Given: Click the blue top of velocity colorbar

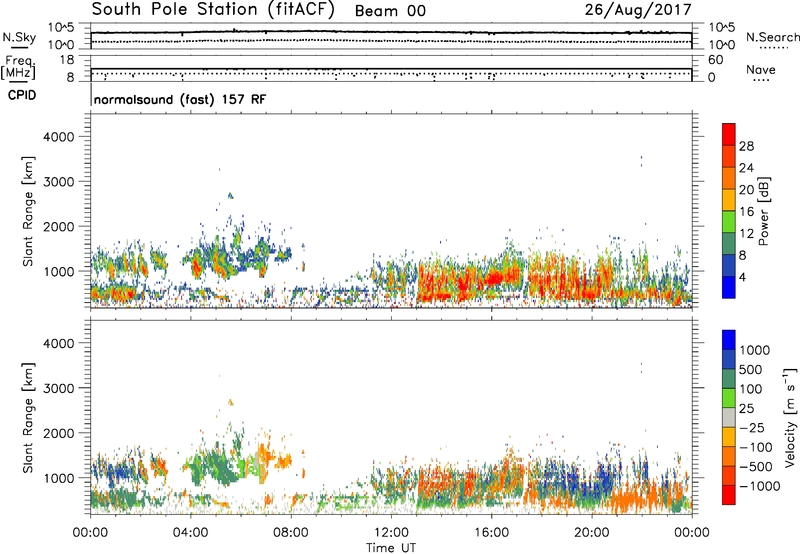Looking at the screenshot, I should click(729, 340).
